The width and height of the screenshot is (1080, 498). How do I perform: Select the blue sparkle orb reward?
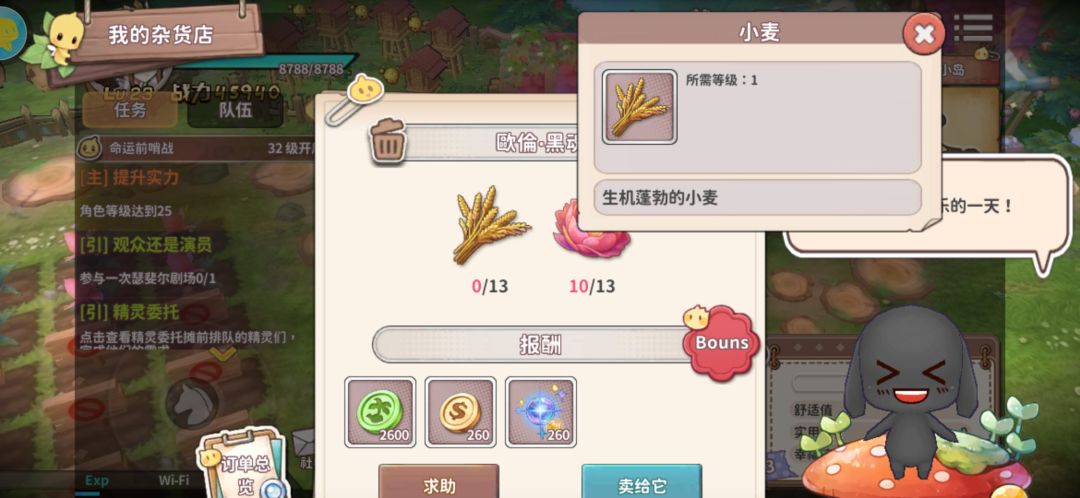point(541,412)
